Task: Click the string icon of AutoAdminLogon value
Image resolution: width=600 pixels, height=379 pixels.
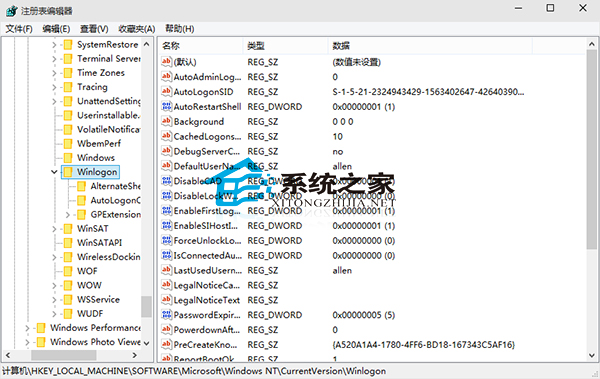Action: (166, 77)
